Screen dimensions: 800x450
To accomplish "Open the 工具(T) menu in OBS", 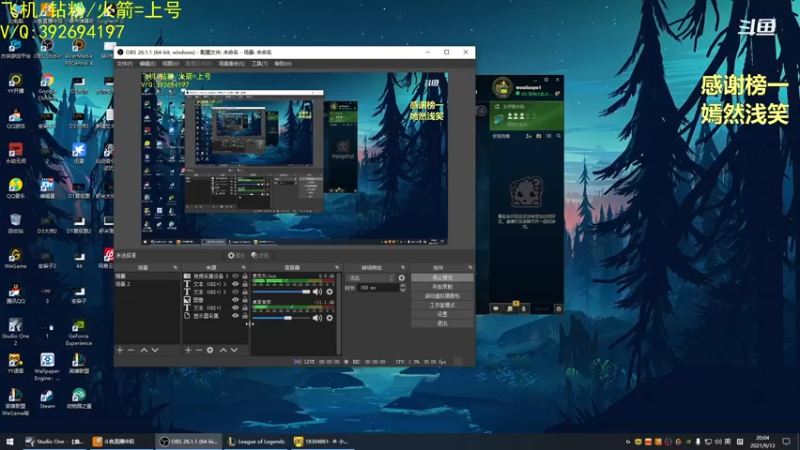I will point(260,64).
